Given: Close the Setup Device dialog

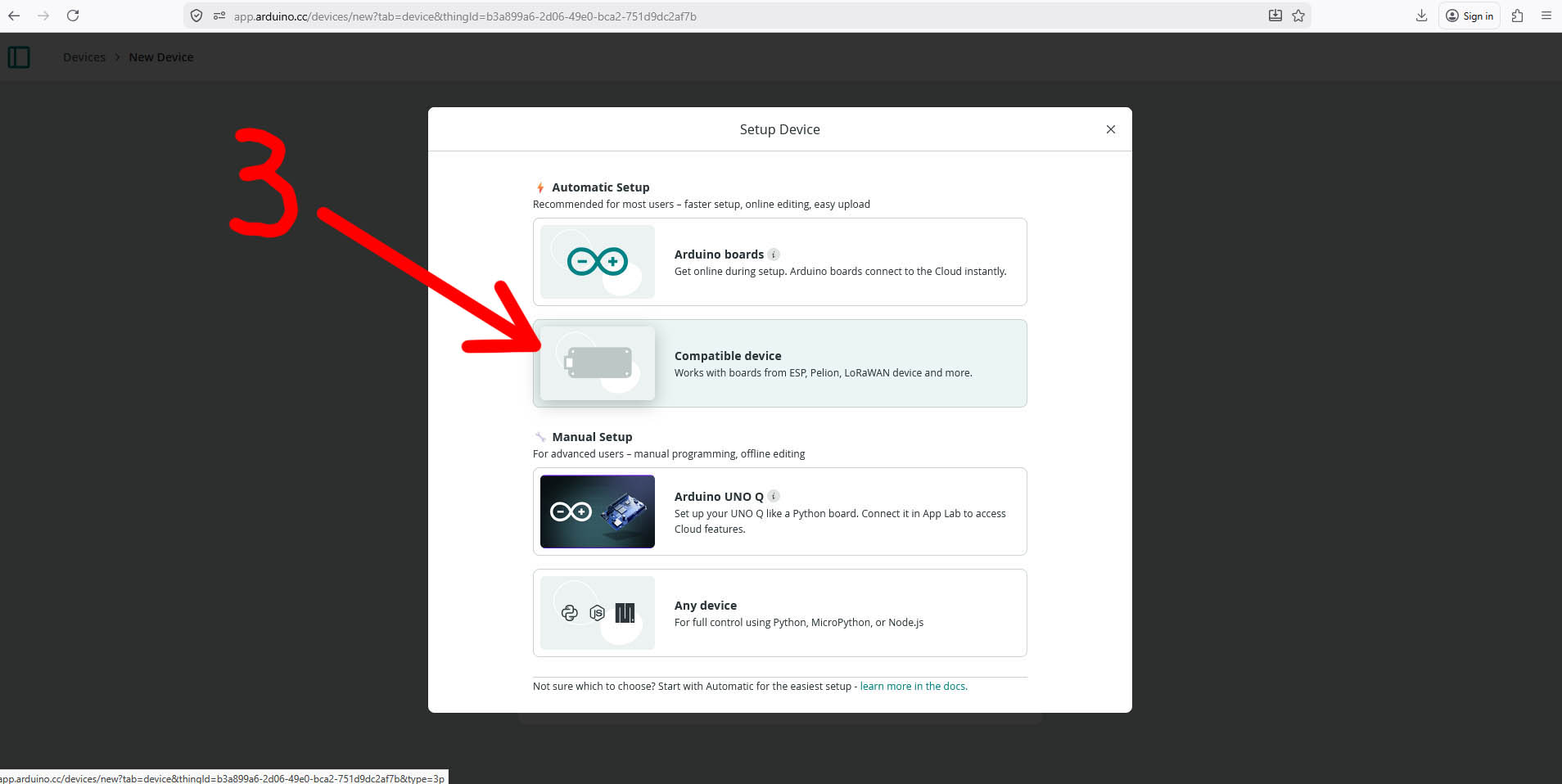Looking at the screenshot, I should 1111,129.
